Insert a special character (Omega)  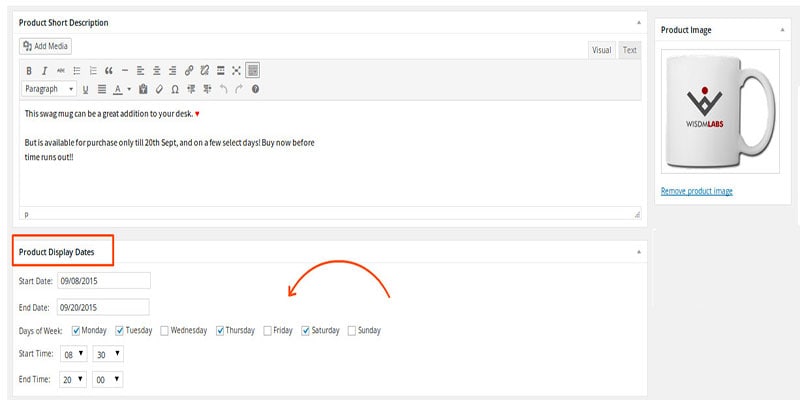click(x=175, y=89)
